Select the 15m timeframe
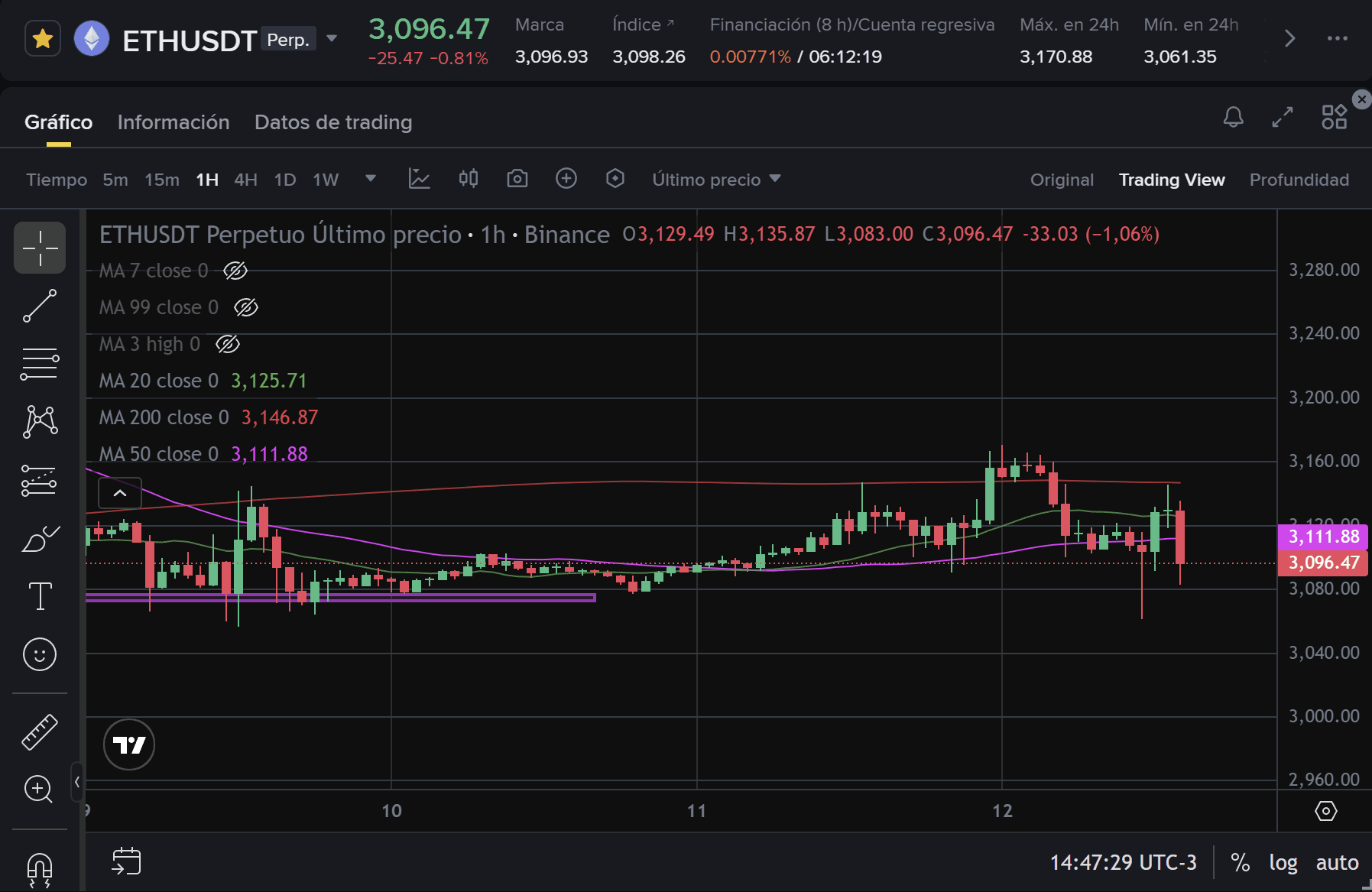This screenshot has width=1372, height=892. 162,180
